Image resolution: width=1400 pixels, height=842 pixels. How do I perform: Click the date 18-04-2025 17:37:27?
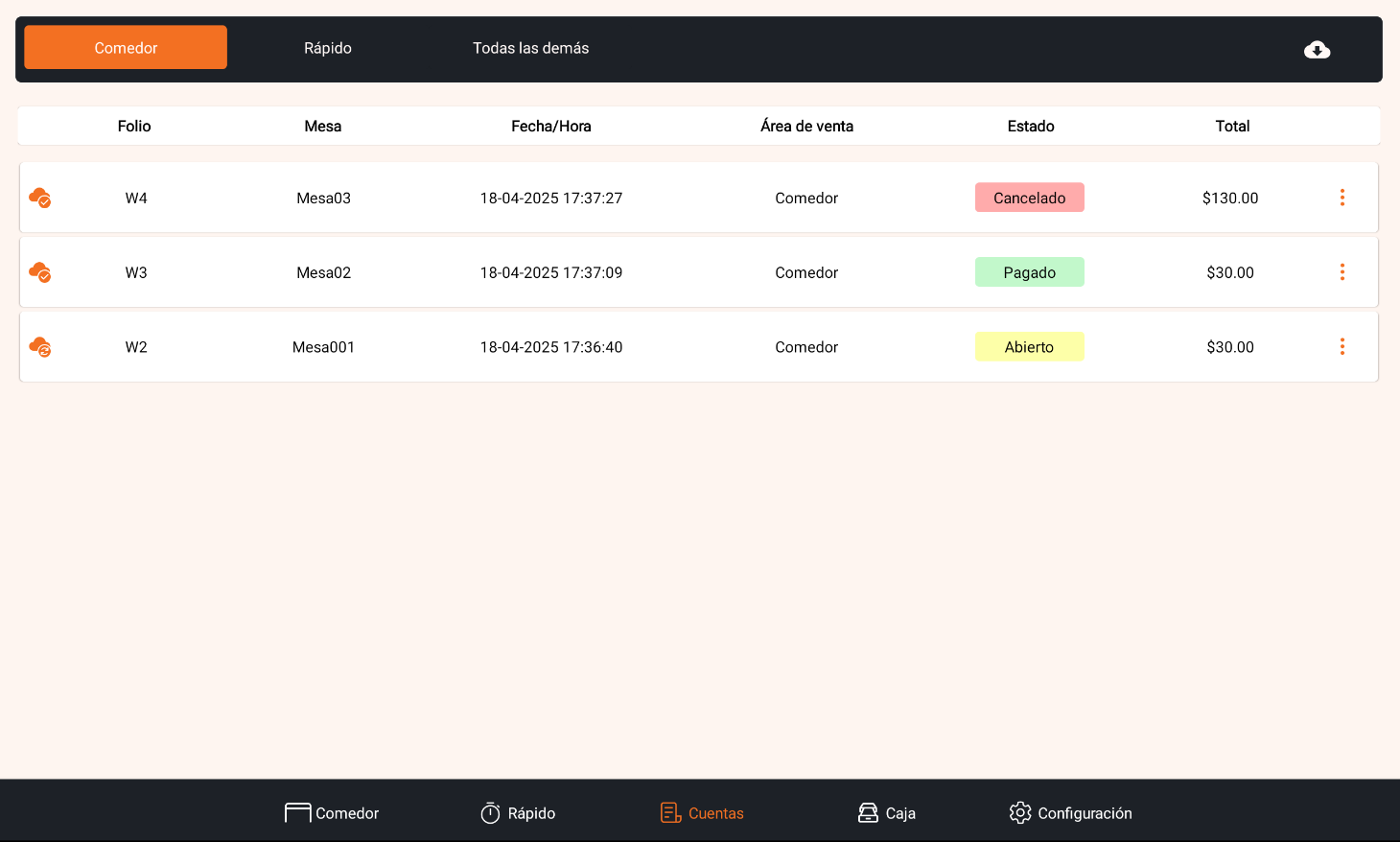(x=551, y=199)
